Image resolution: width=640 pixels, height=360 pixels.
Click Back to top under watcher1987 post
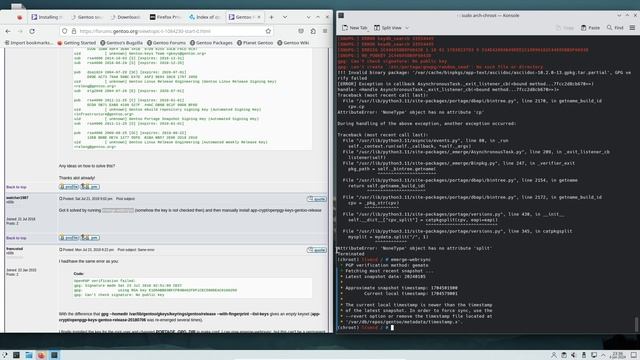16,238
